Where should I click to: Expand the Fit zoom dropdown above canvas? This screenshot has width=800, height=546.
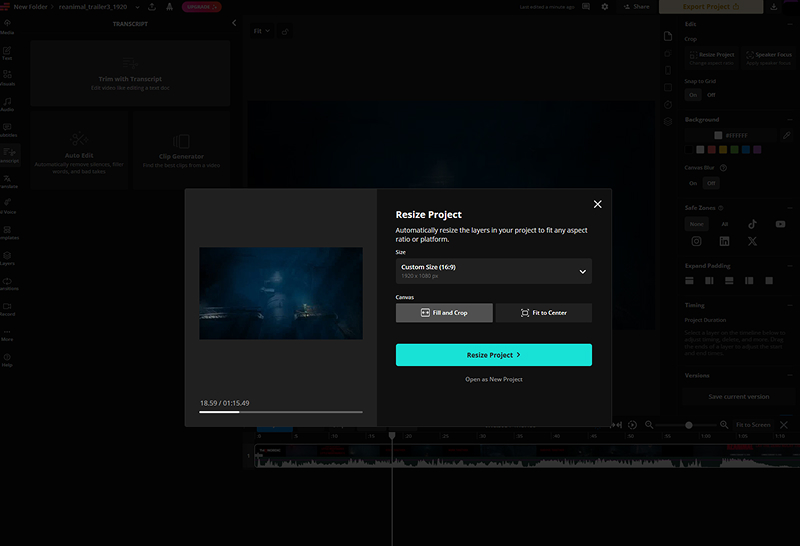(x=262, y=31)
